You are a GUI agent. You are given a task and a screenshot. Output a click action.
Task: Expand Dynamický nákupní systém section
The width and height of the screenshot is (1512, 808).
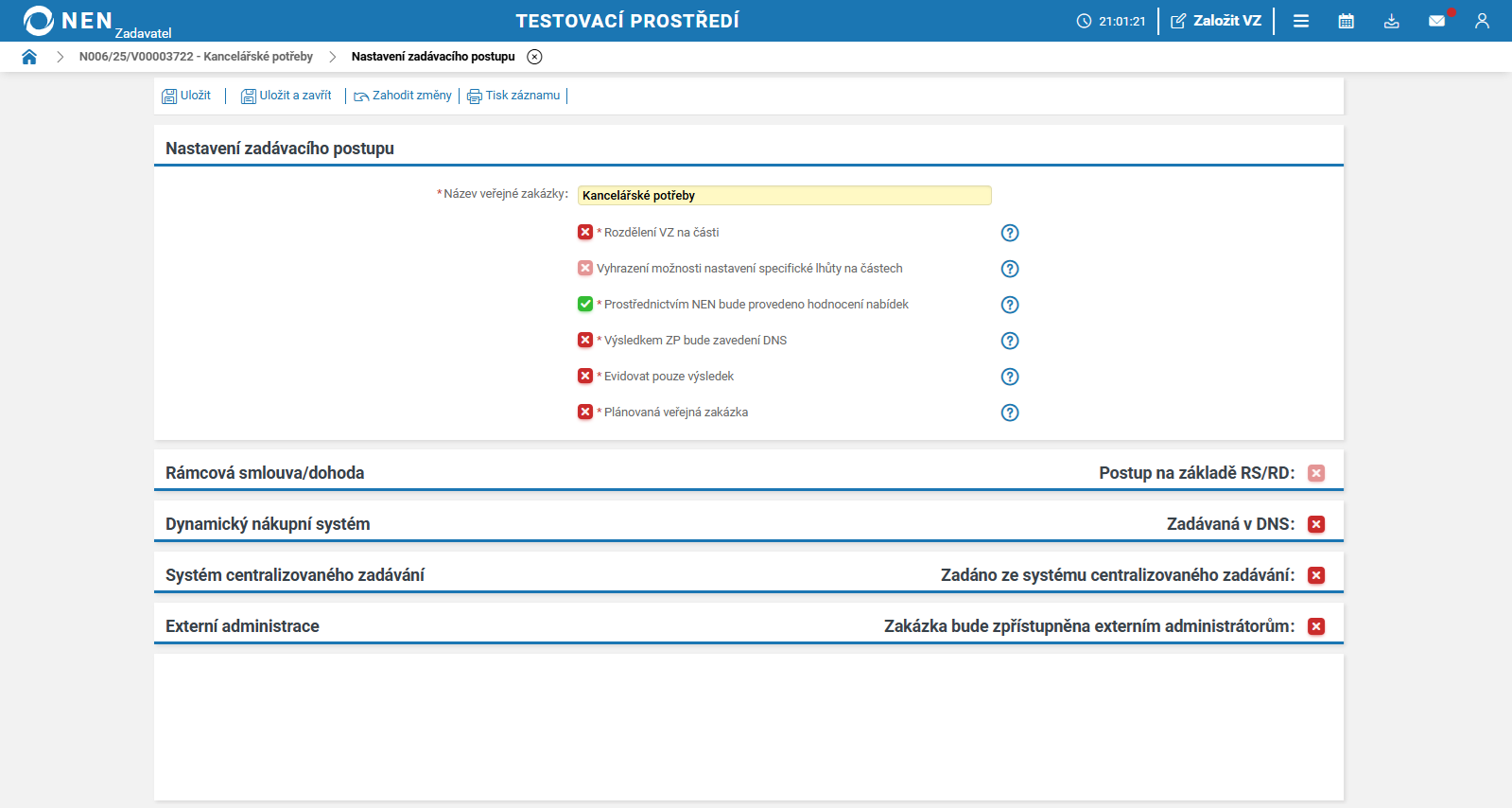tap(268, 524)
